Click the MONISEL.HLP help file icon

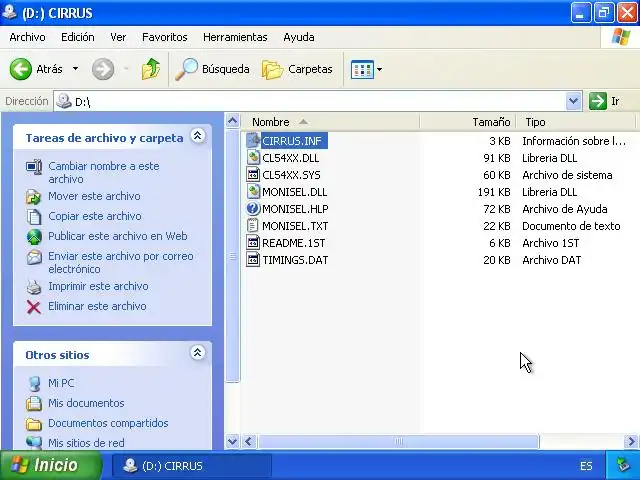click(253, 209)
